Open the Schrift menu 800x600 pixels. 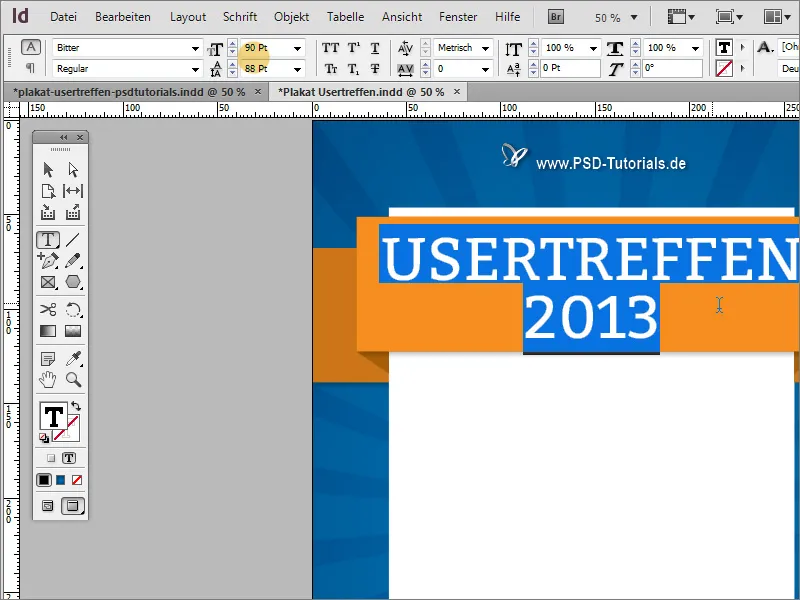pyautogui.click(x=240, y=16)
